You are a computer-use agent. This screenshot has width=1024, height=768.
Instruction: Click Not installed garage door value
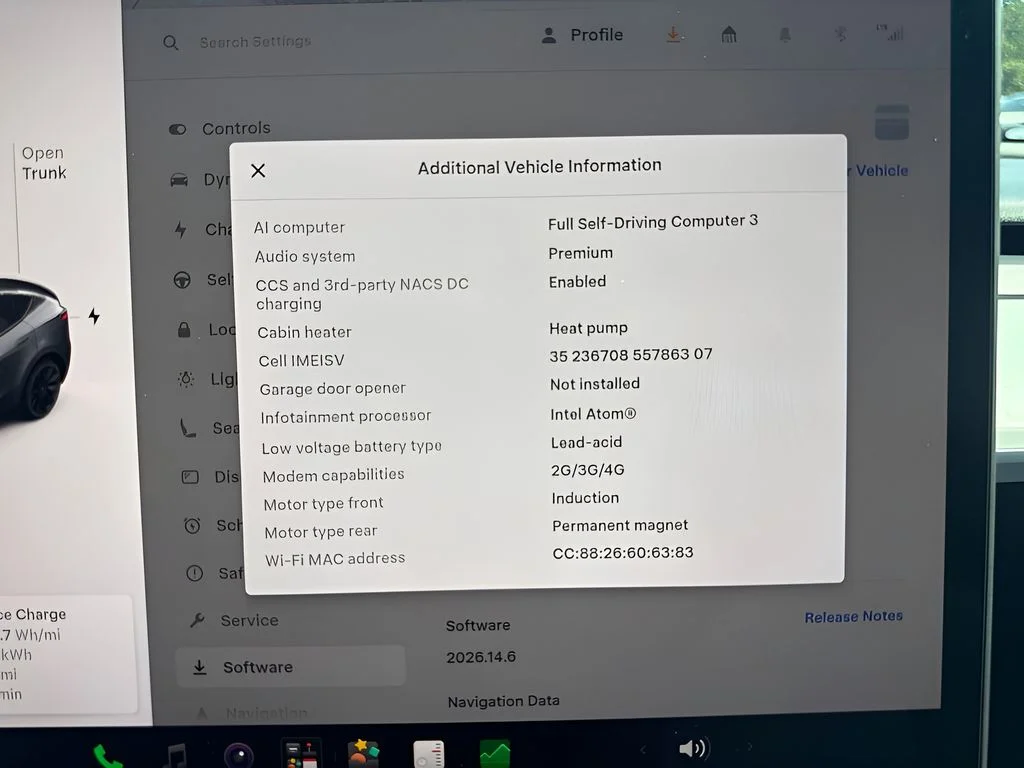(595, 384)
